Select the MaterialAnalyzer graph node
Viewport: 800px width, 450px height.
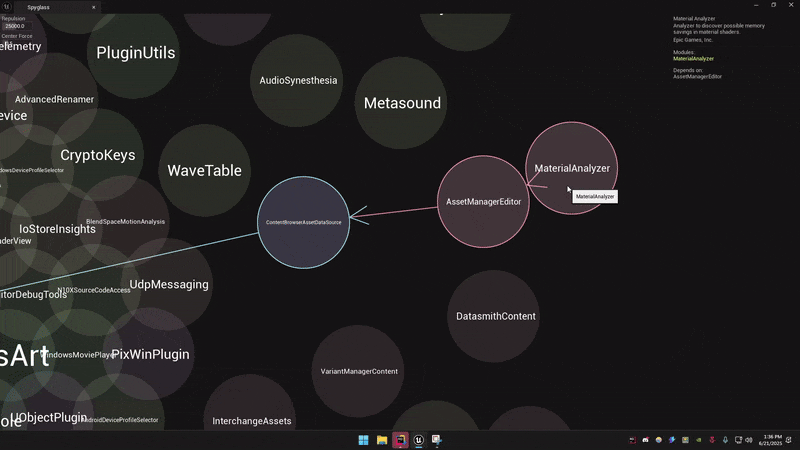[571, 168]
